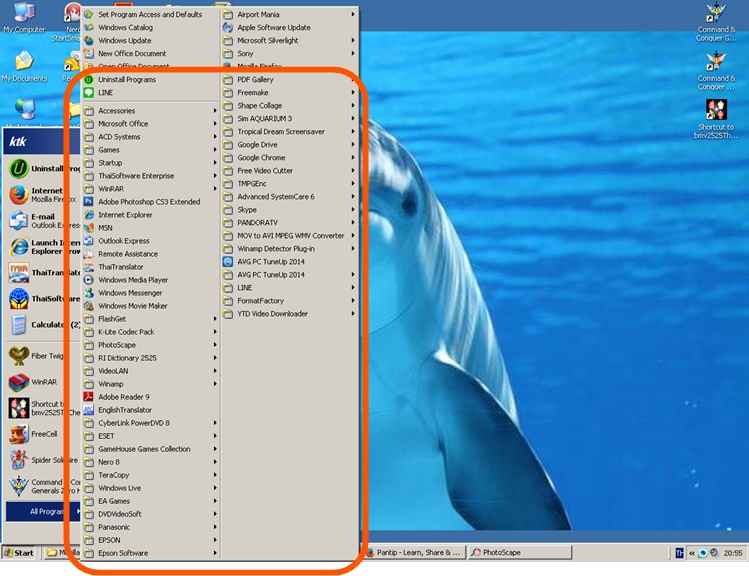The width and height of the screenshot is (749, 576).
Task: Create a New Office Document
Action: click(x=150, y=53)
